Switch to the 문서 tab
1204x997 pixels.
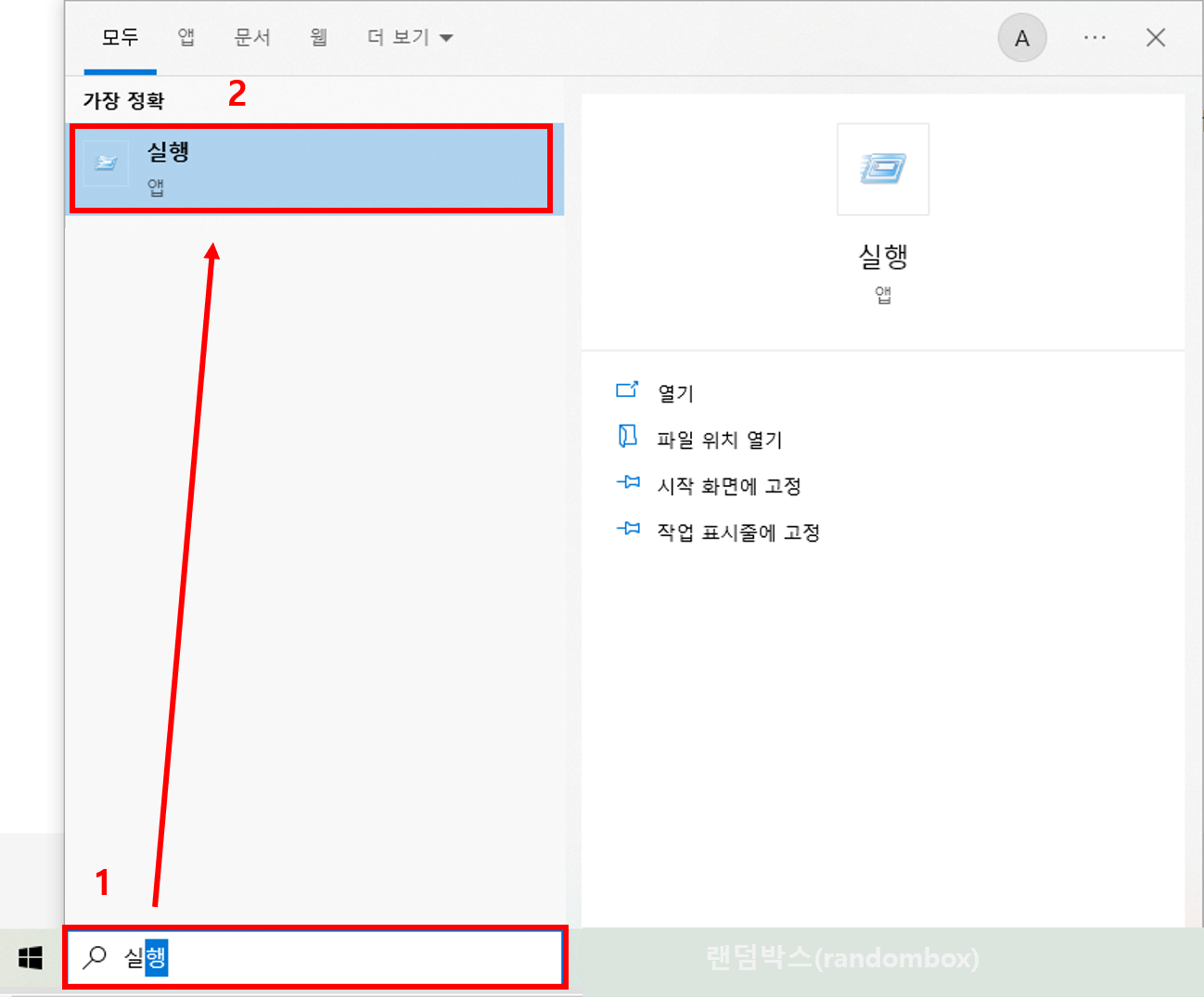251,37
